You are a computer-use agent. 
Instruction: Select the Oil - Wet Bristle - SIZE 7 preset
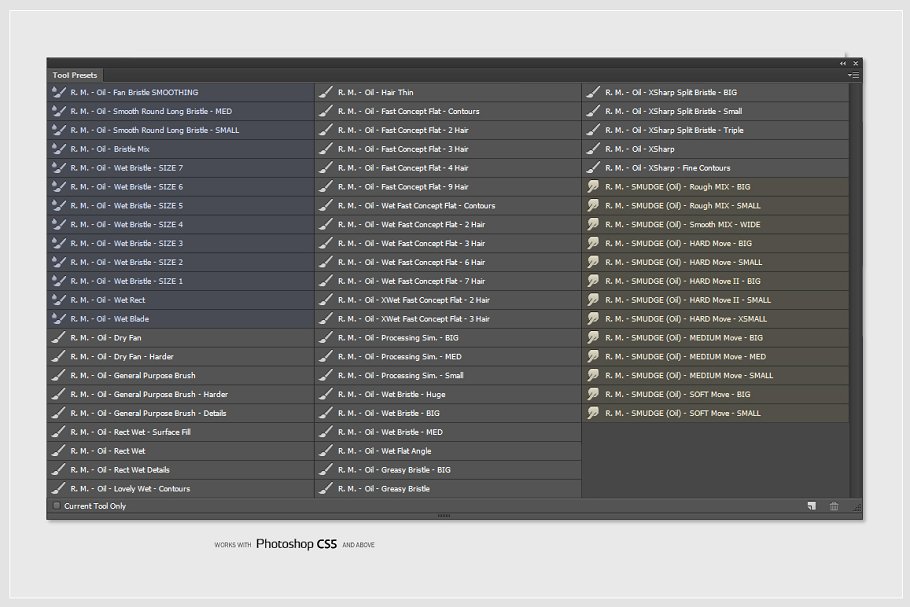(126, 168)
